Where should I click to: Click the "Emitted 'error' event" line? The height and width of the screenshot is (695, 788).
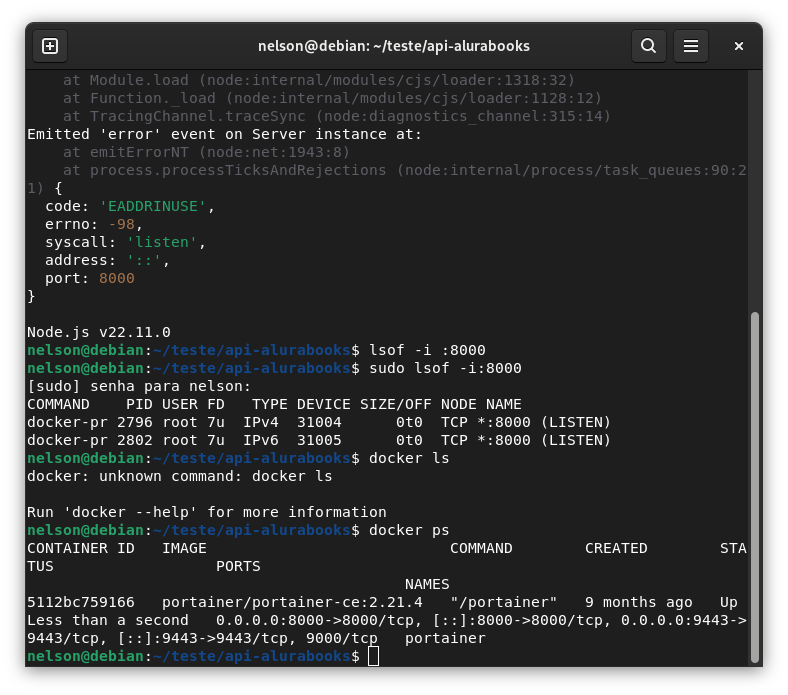coord(225,134)
